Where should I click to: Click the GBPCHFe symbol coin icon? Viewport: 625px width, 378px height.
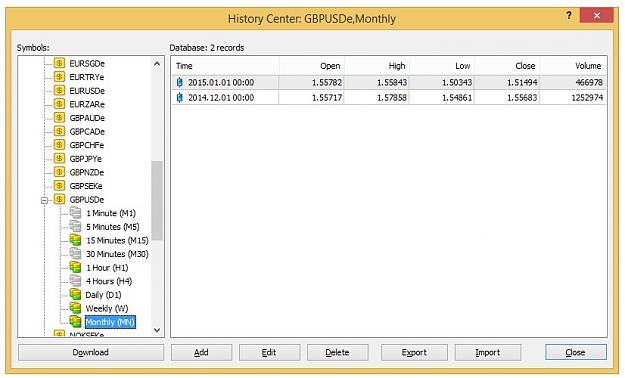(59, 145)
